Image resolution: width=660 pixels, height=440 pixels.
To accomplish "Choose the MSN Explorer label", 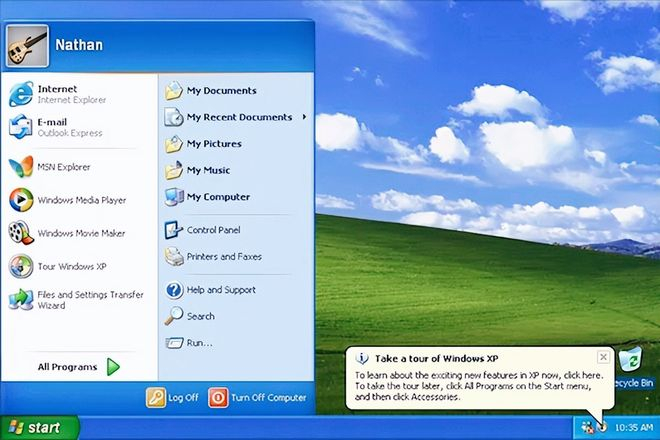I will pos(64,167).
